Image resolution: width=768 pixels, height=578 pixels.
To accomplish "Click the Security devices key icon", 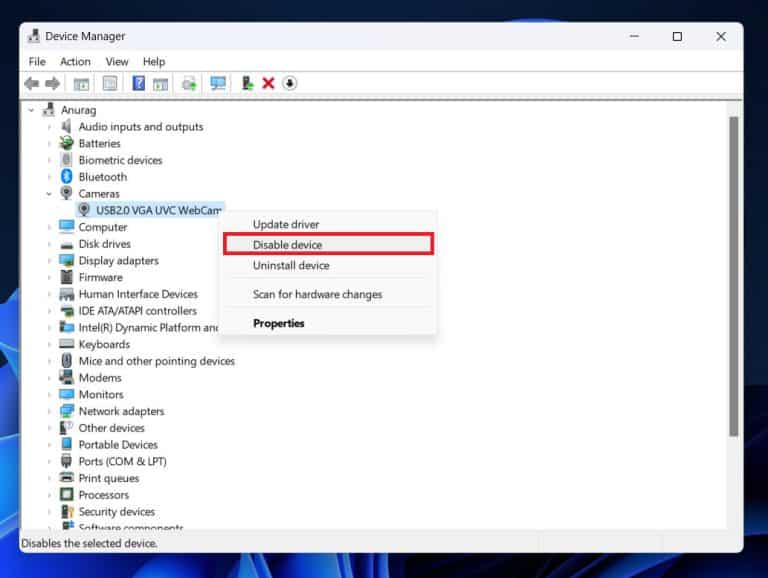I will [x=67, y=511].
